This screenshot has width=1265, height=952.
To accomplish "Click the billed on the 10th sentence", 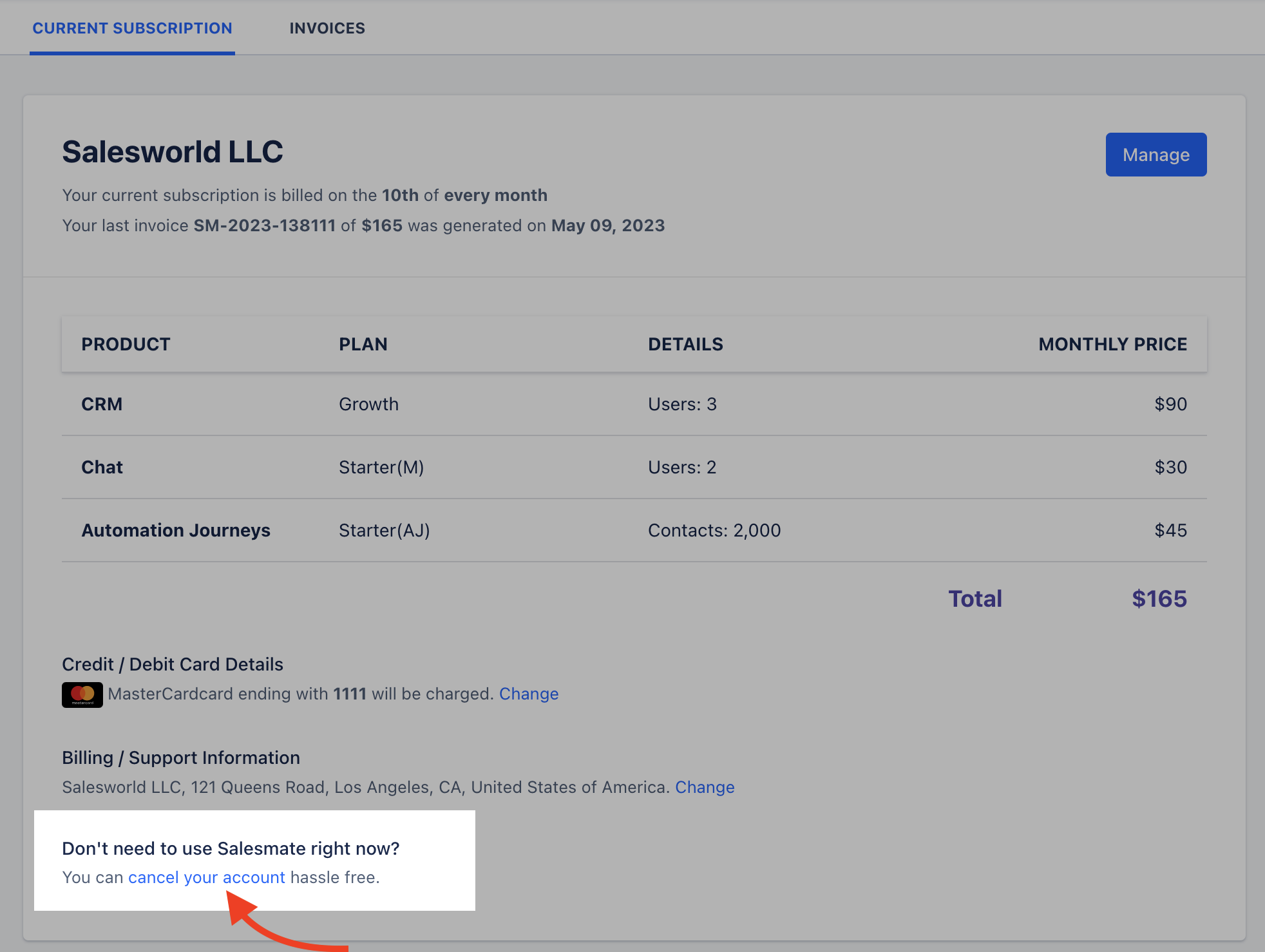I will [x=305, y=195].
